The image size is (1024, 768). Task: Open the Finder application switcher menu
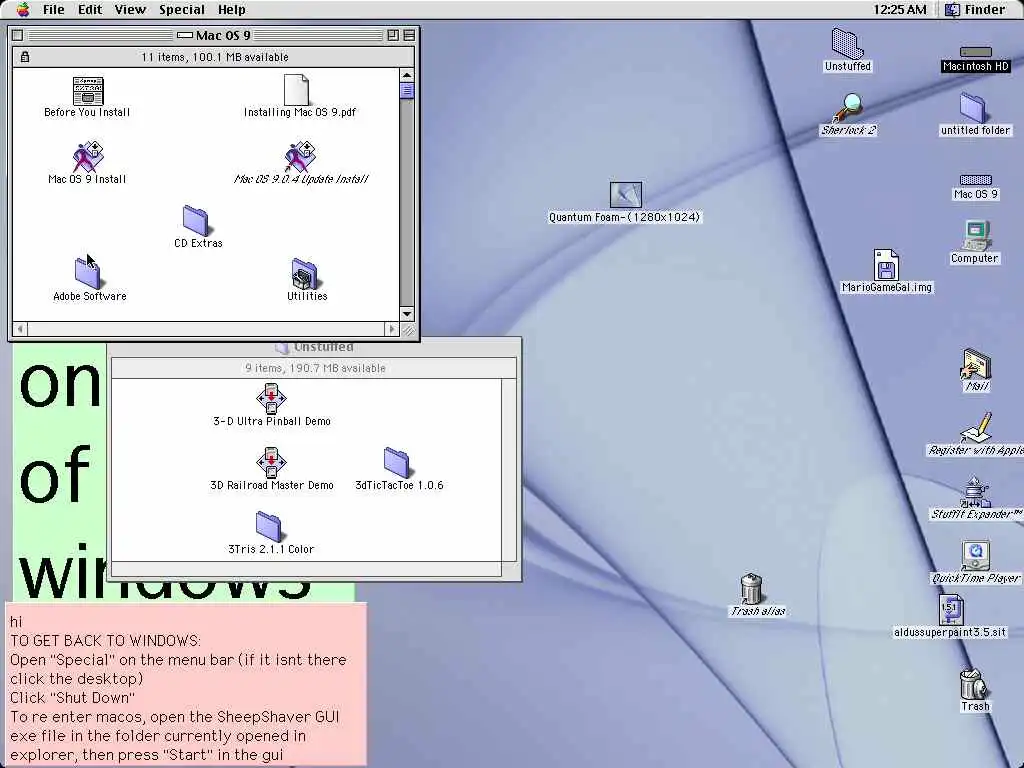[976, 10]
